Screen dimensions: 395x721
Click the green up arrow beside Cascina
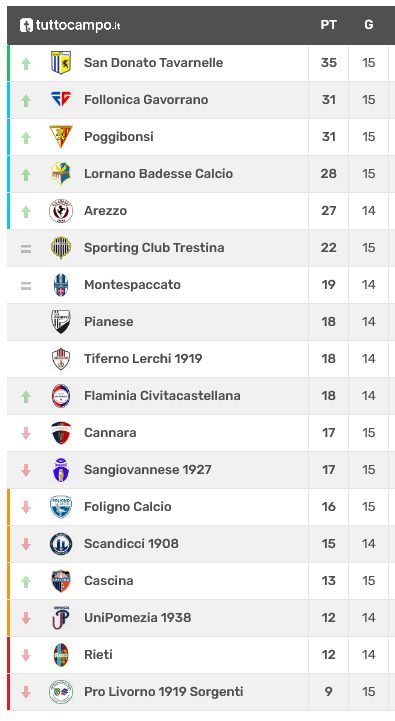click(x=26, y=581)
